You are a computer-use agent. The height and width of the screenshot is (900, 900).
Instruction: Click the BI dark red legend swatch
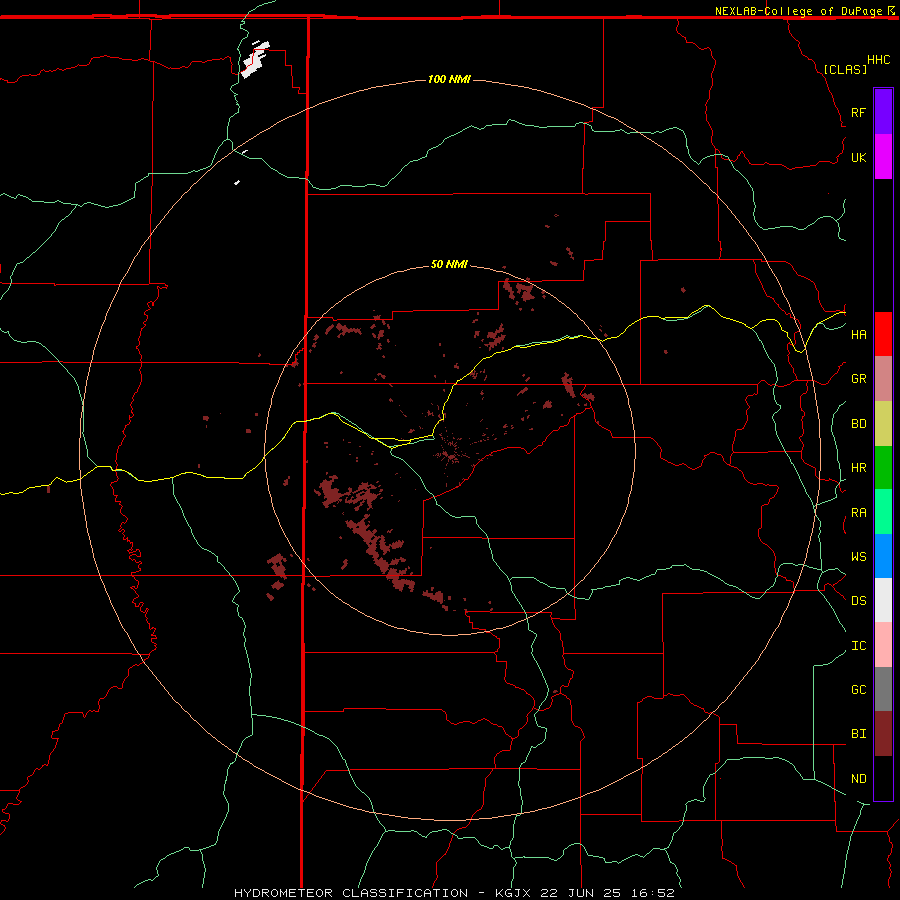point(883,734)
